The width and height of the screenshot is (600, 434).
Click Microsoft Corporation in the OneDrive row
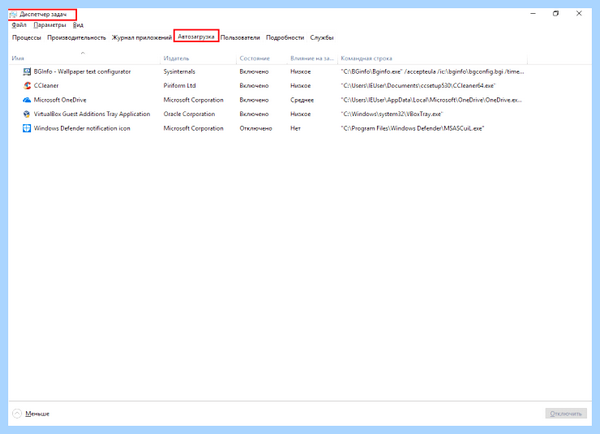click(193, 100)
